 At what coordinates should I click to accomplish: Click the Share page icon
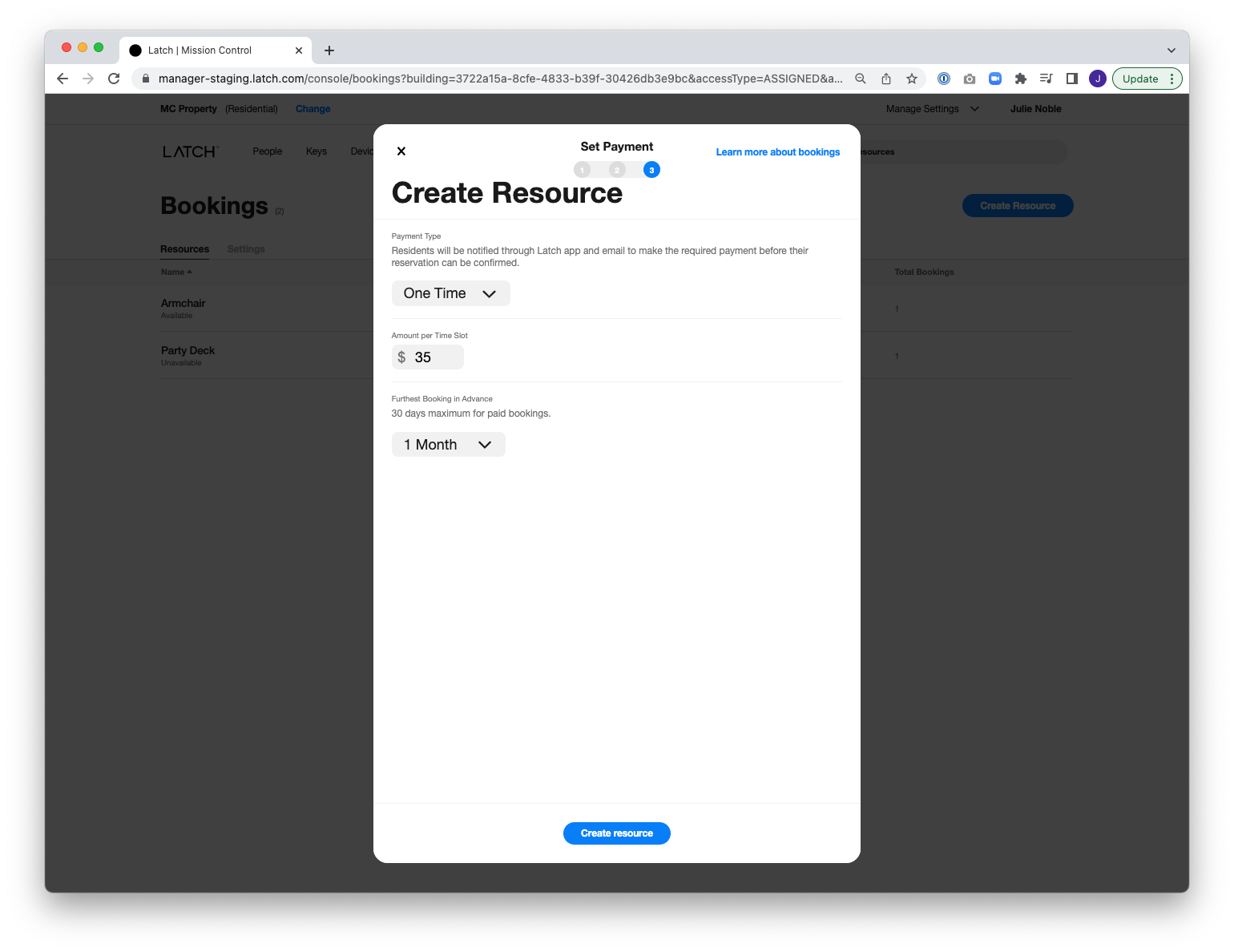tap(886, 79)
